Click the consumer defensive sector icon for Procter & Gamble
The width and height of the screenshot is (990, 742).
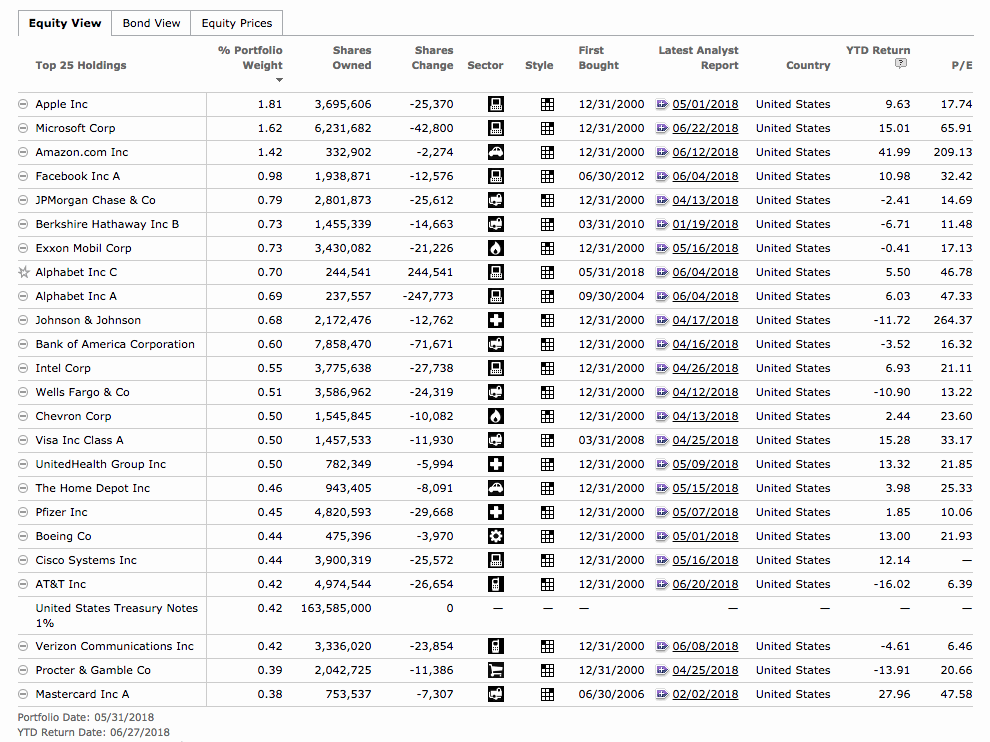[x=496, y=670]
